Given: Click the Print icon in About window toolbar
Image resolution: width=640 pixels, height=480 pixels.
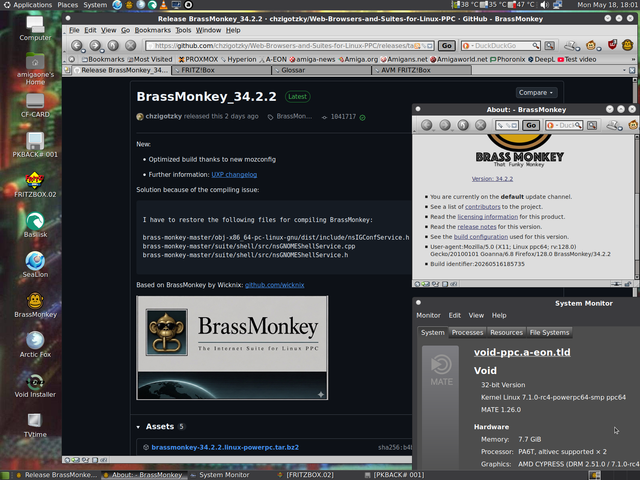Looking at the screenshot, I should coord(613,125).
